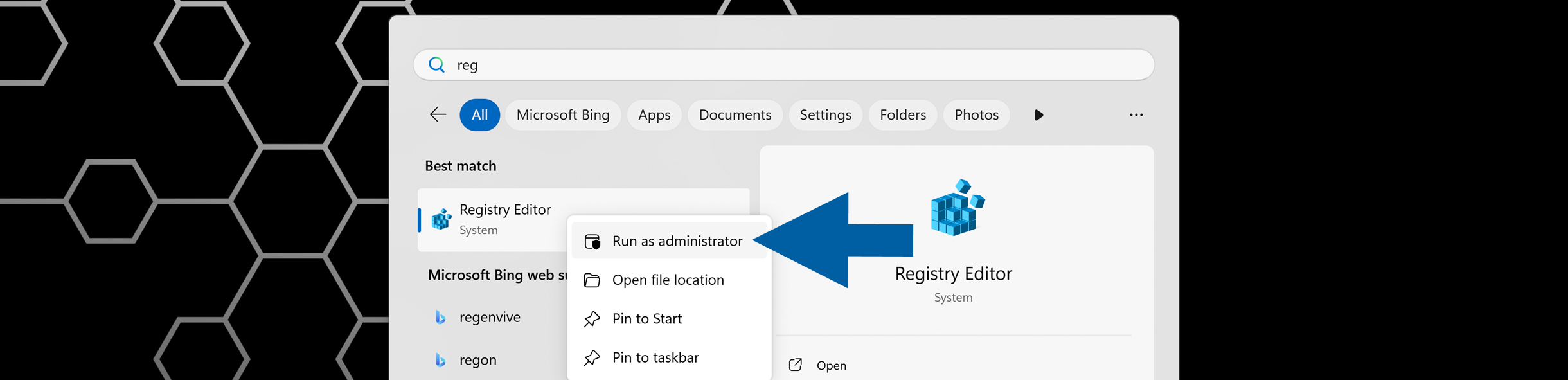The height and width of the screenshot is (380, 1568).
Task: Switch to the Settings filter tab
Action: click(825, 115)
